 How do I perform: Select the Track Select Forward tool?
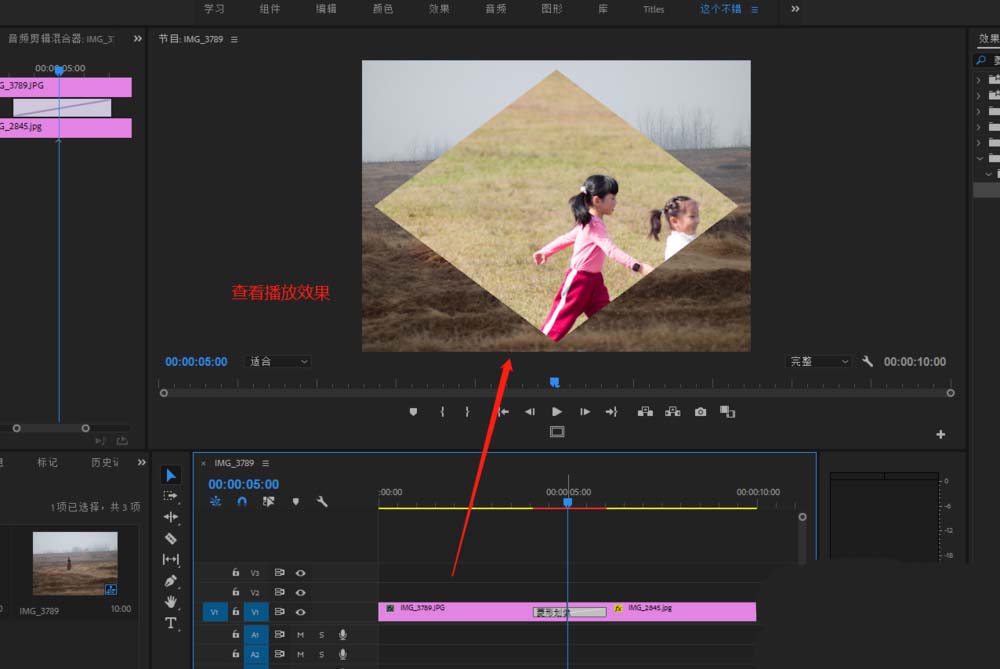point(171,496)
